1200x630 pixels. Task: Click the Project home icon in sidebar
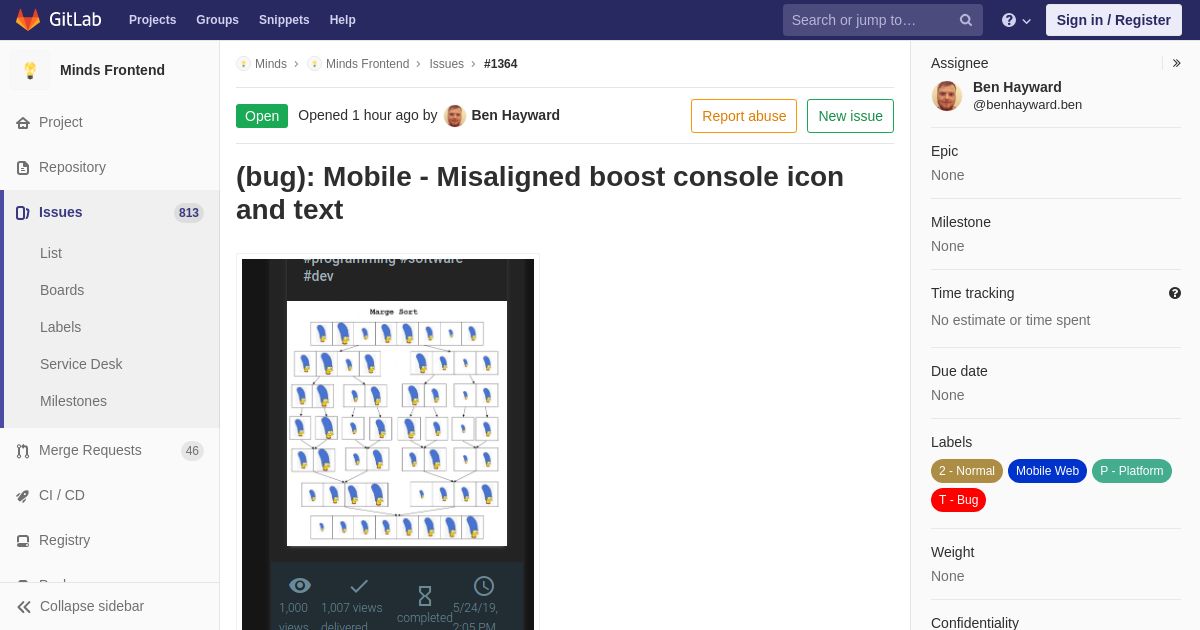pos(23,123)
